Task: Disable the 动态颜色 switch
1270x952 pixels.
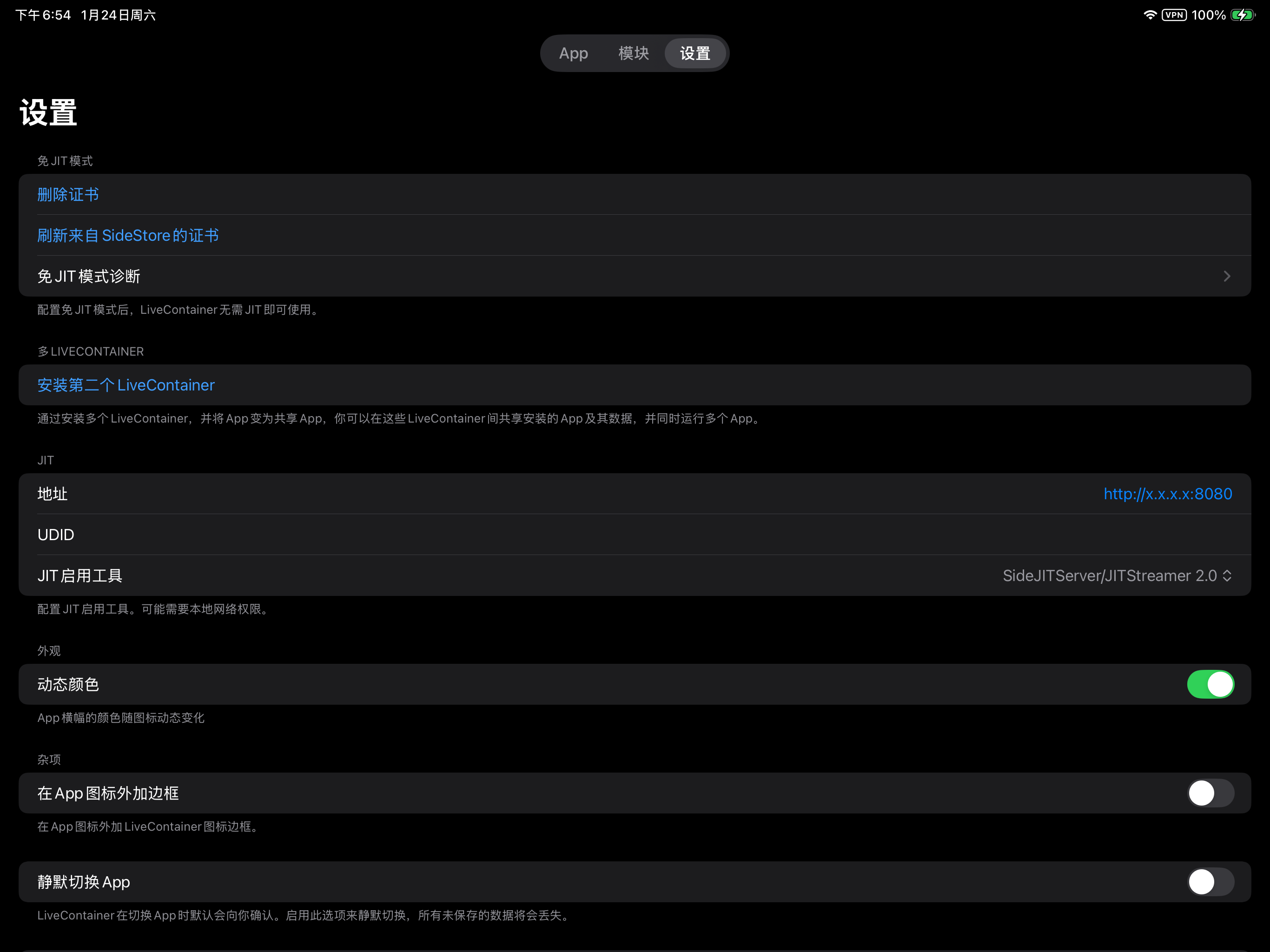Action: pyautogui.click(x=1210, y=684)
